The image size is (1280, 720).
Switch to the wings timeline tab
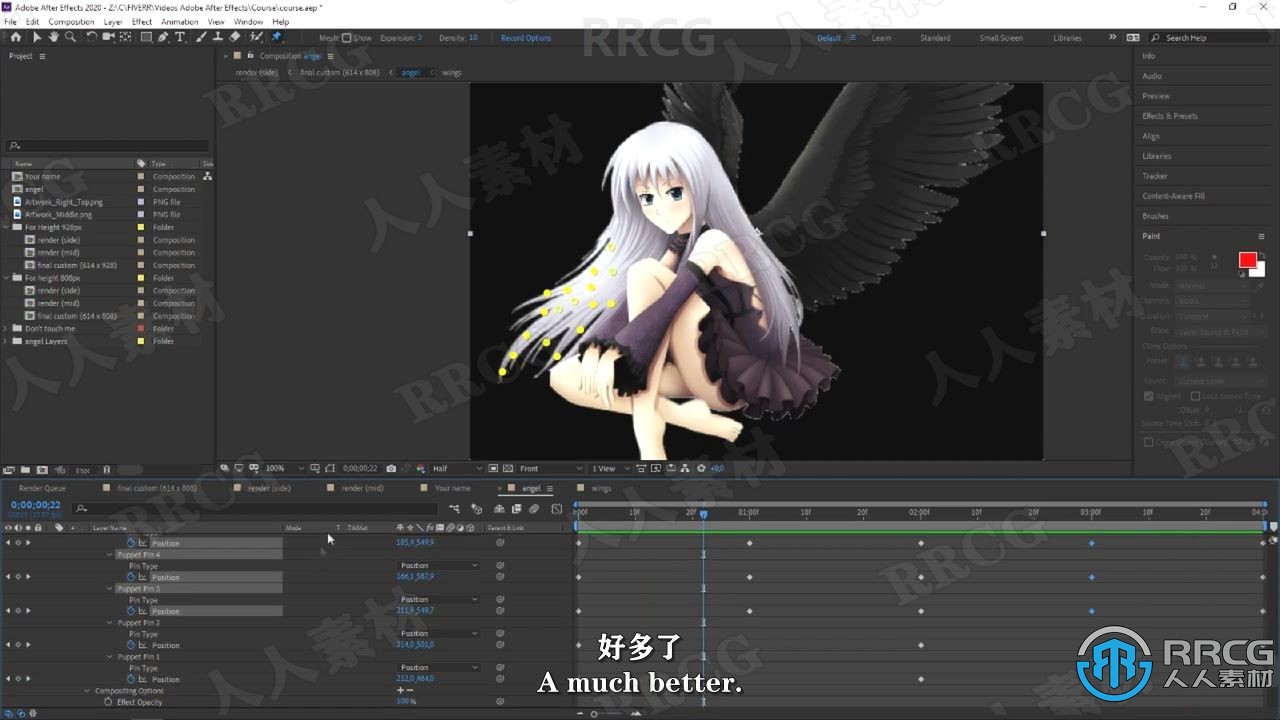click(x=601, y=488)
